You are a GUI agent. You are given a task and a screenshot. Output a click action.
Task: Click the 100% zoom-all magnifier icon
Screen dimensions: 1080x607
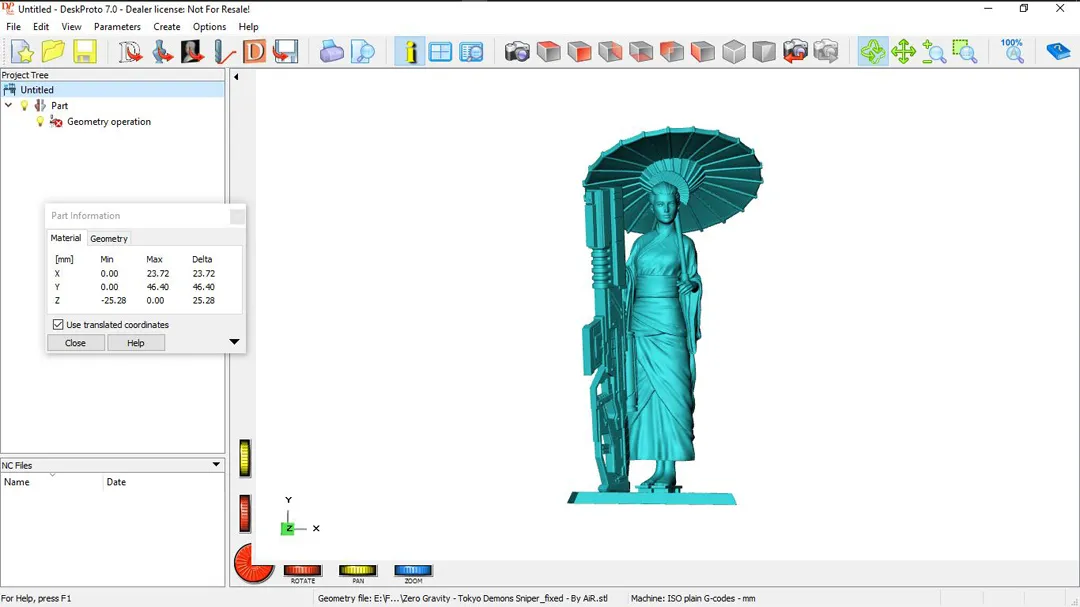point(1012,52)
